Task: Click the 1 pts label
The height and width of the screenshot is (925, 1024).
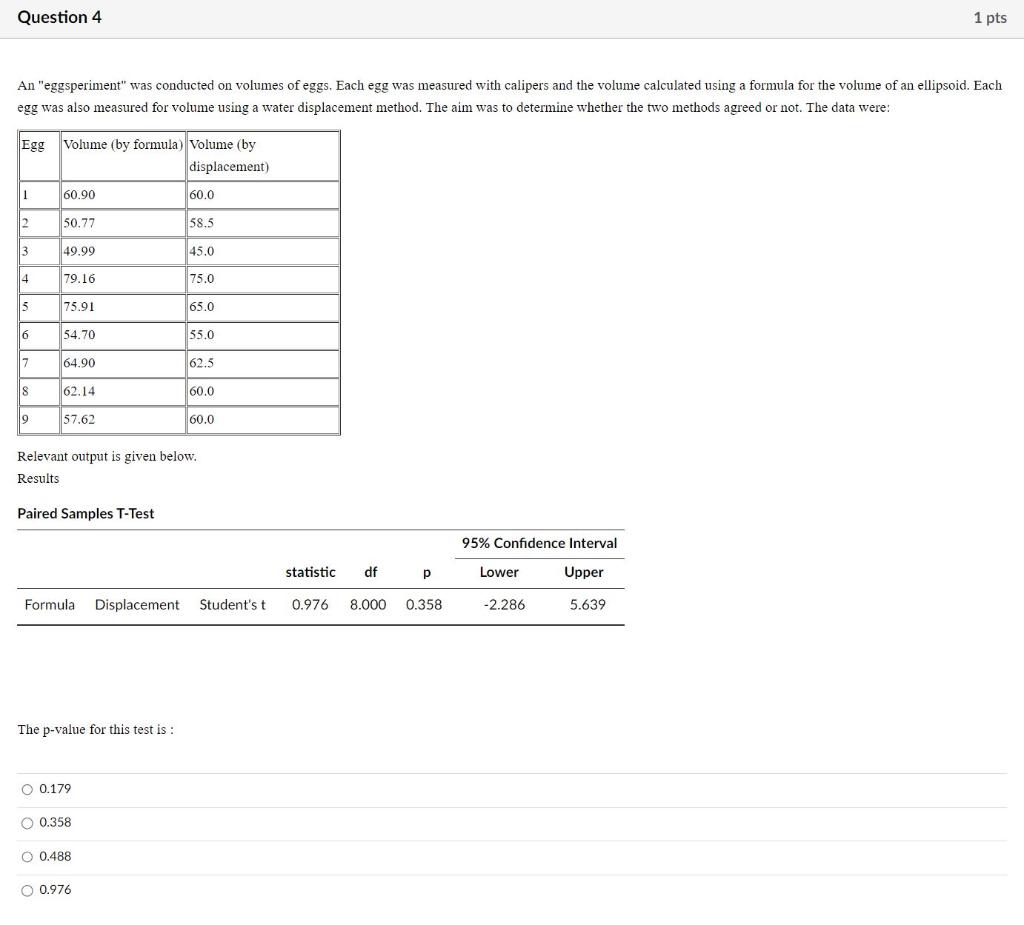Action: coord(989,18)
